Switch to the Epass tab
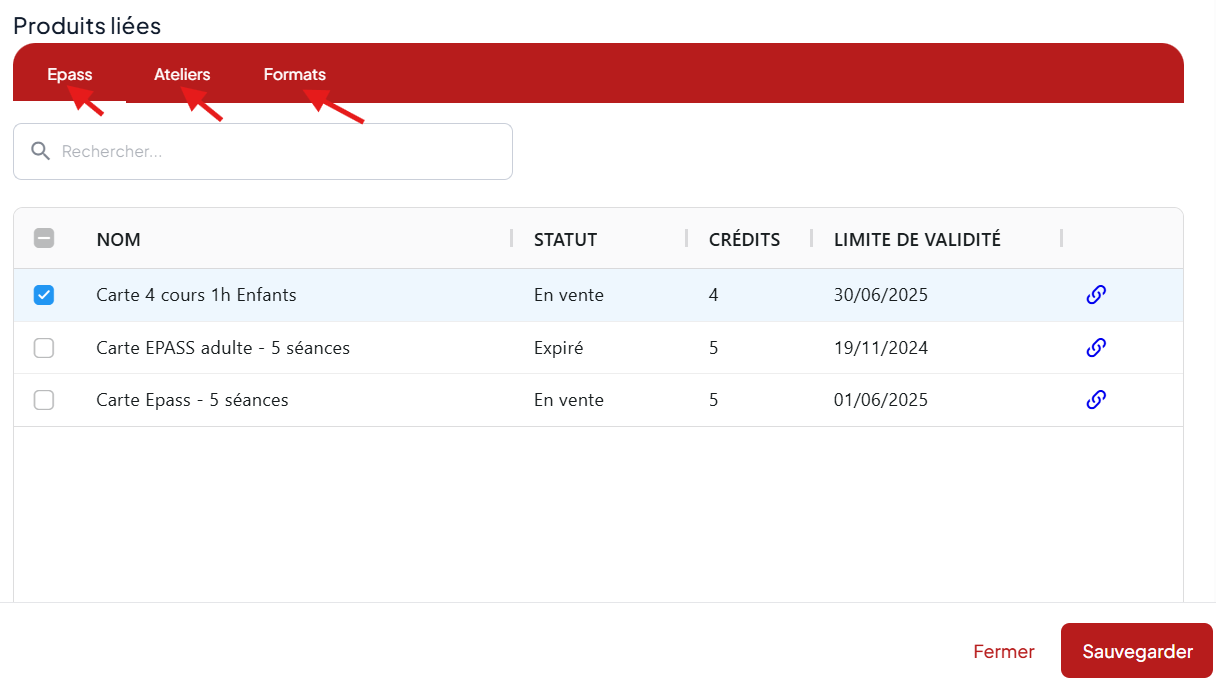 tap(69, 75)
